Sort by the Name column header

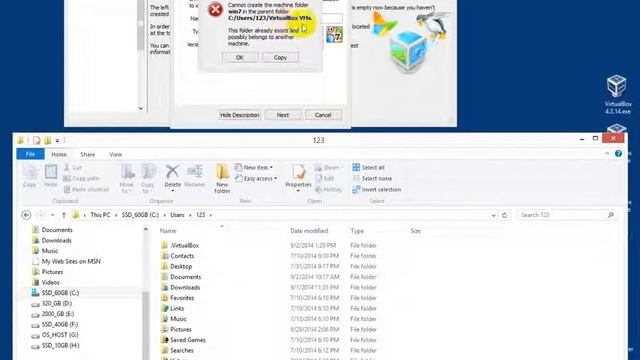pos(168,231)
